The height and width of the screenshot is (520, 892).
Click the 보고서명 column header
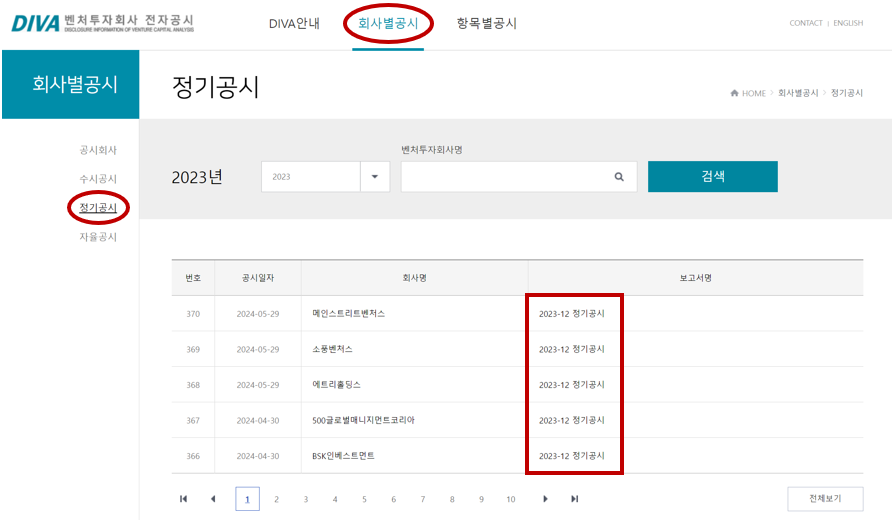[x=696, y=278]
